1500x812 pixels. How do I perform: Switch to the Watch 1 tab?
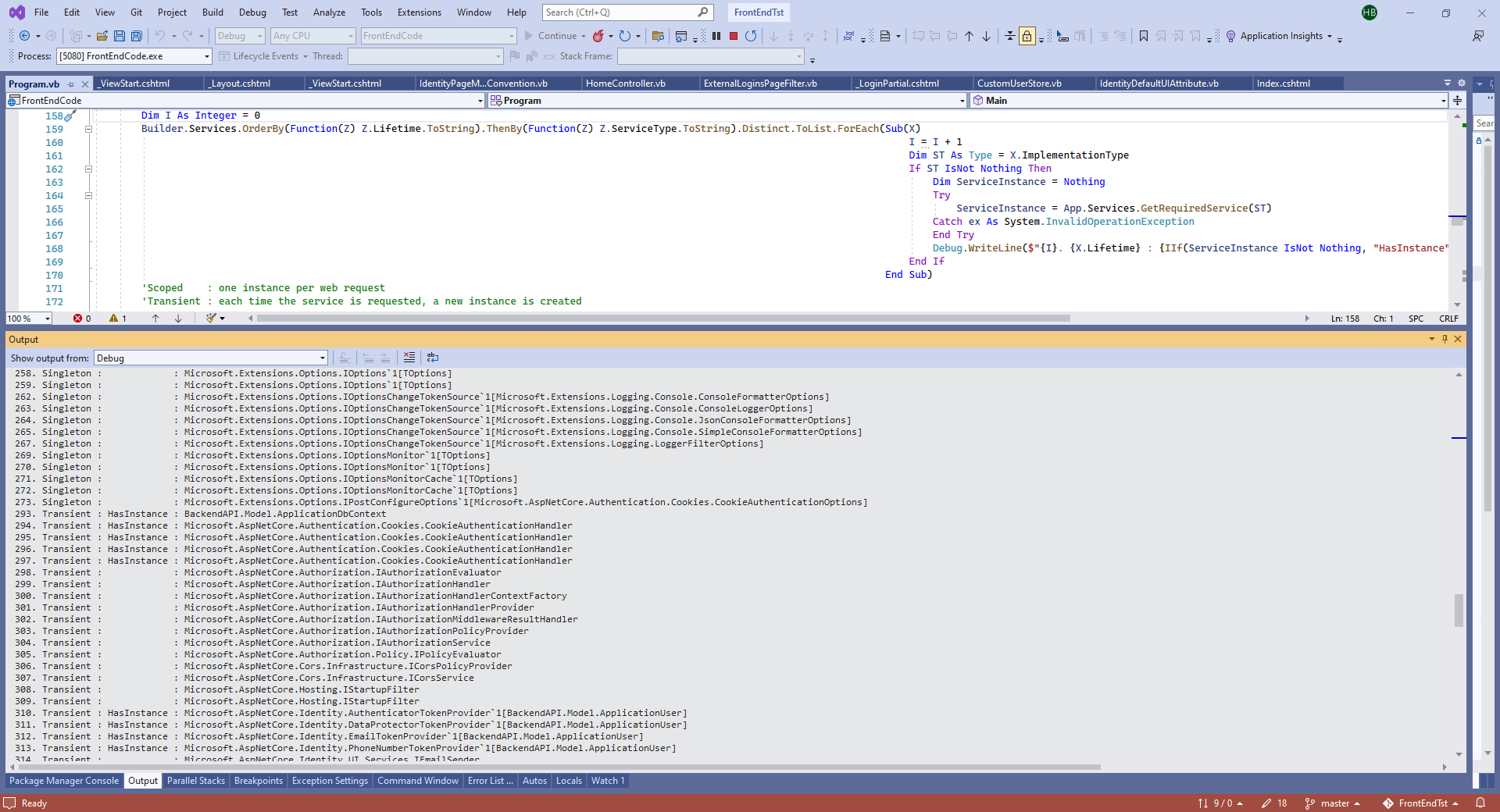tap(608, 781)
